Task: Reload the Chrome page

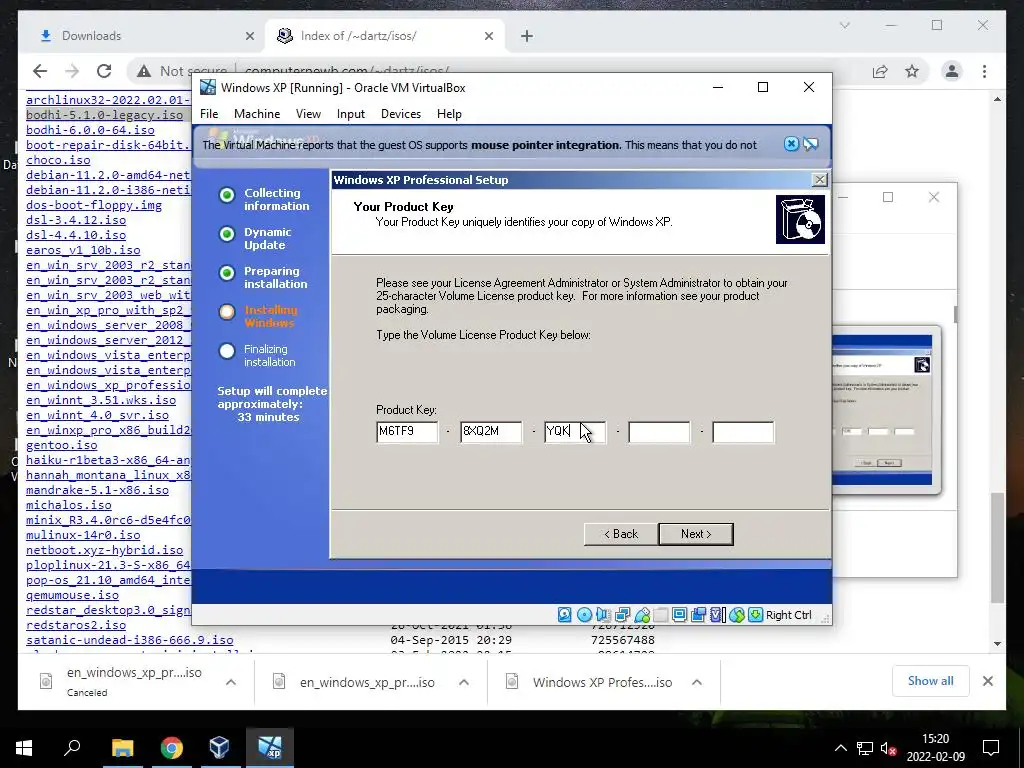Action: (x=104, y=71)
